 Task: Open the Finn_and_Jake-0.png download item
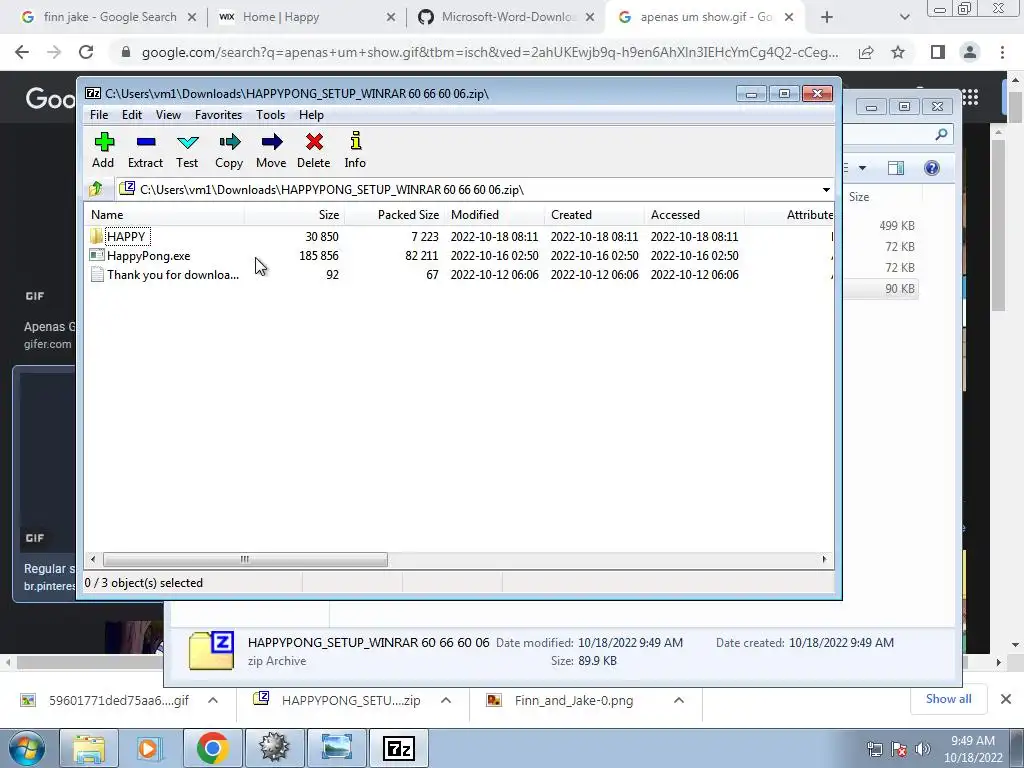(560, 700)
